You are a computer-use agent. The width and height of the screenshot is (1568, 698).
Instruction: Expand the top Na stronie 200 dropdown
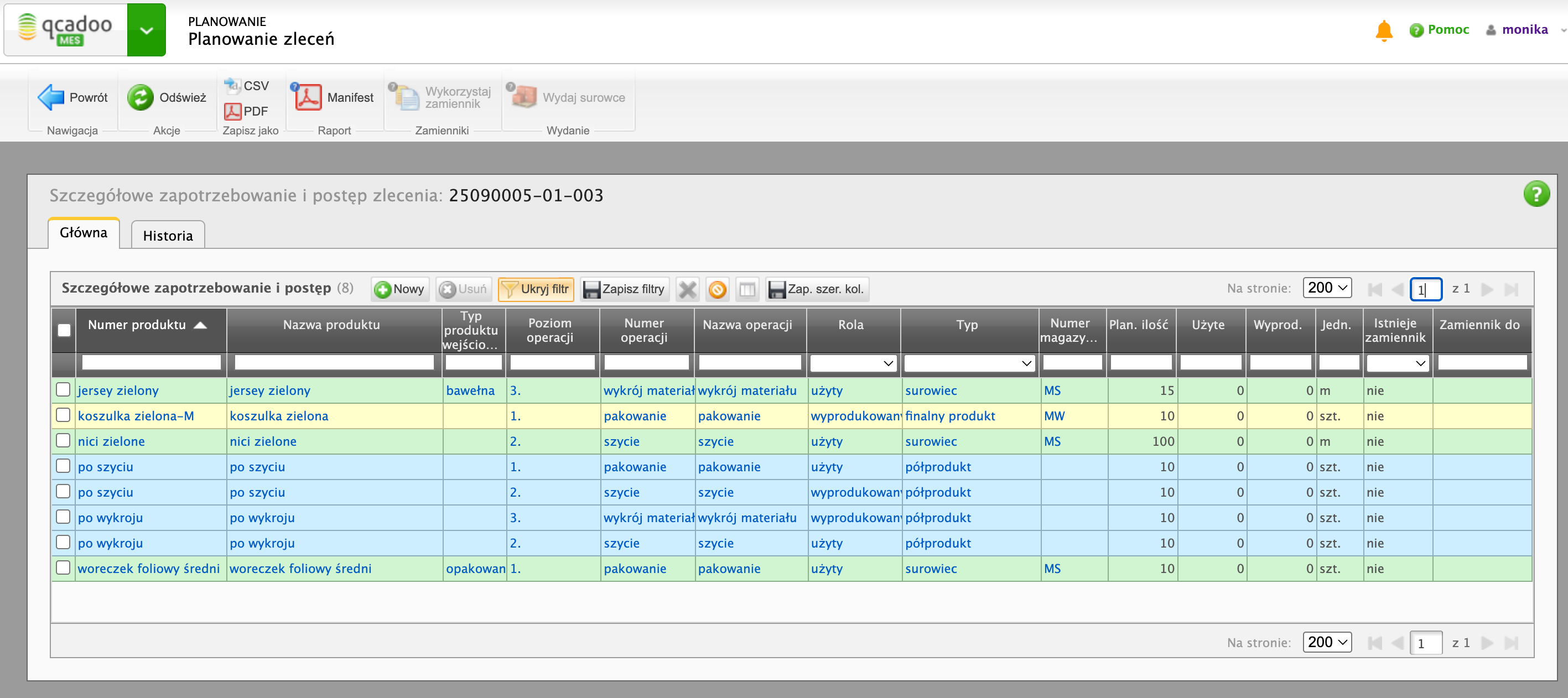[1326, 288]
